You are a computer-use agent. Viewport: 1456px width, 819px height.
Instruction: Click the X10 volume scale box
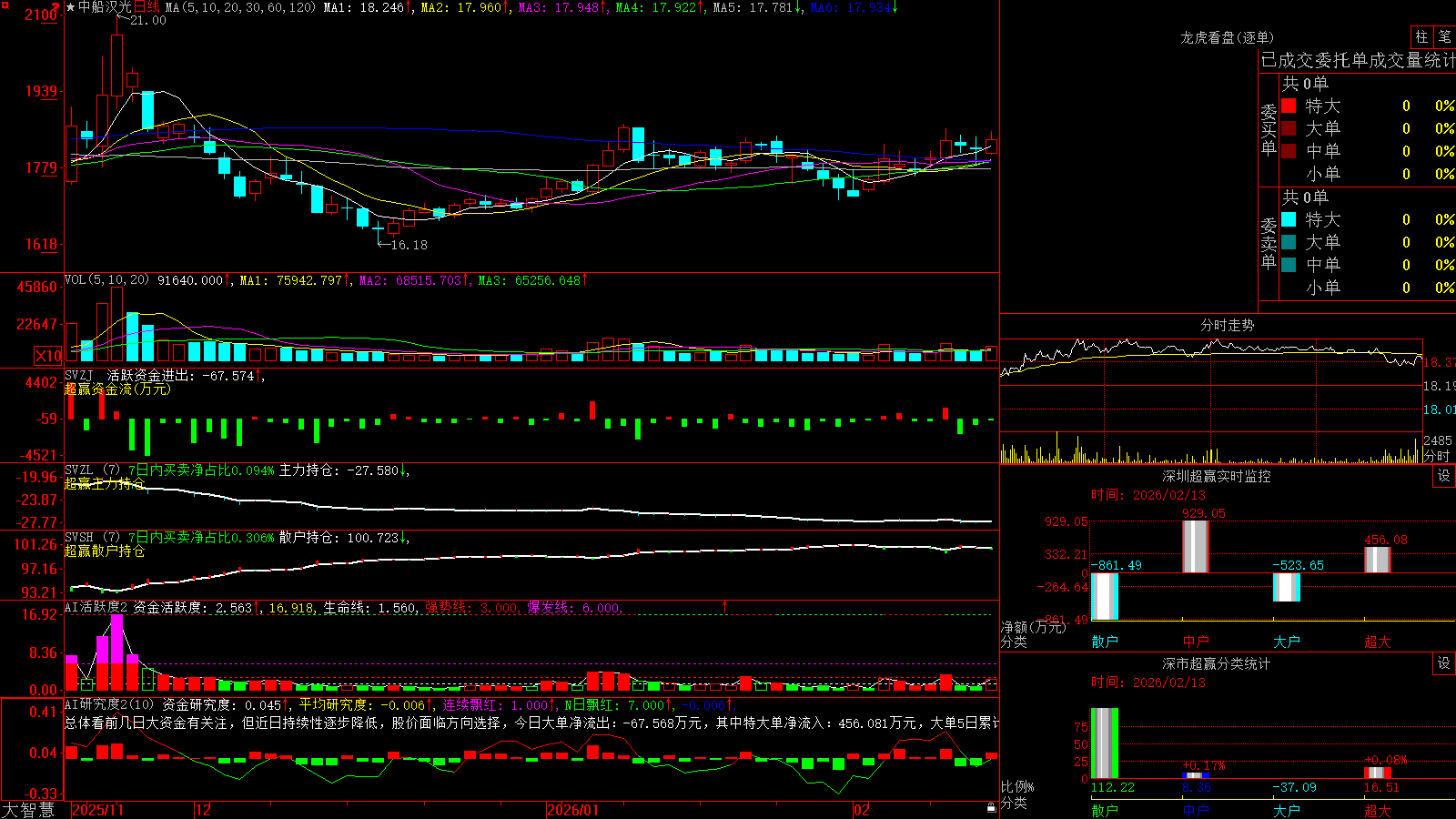point(48,356)
